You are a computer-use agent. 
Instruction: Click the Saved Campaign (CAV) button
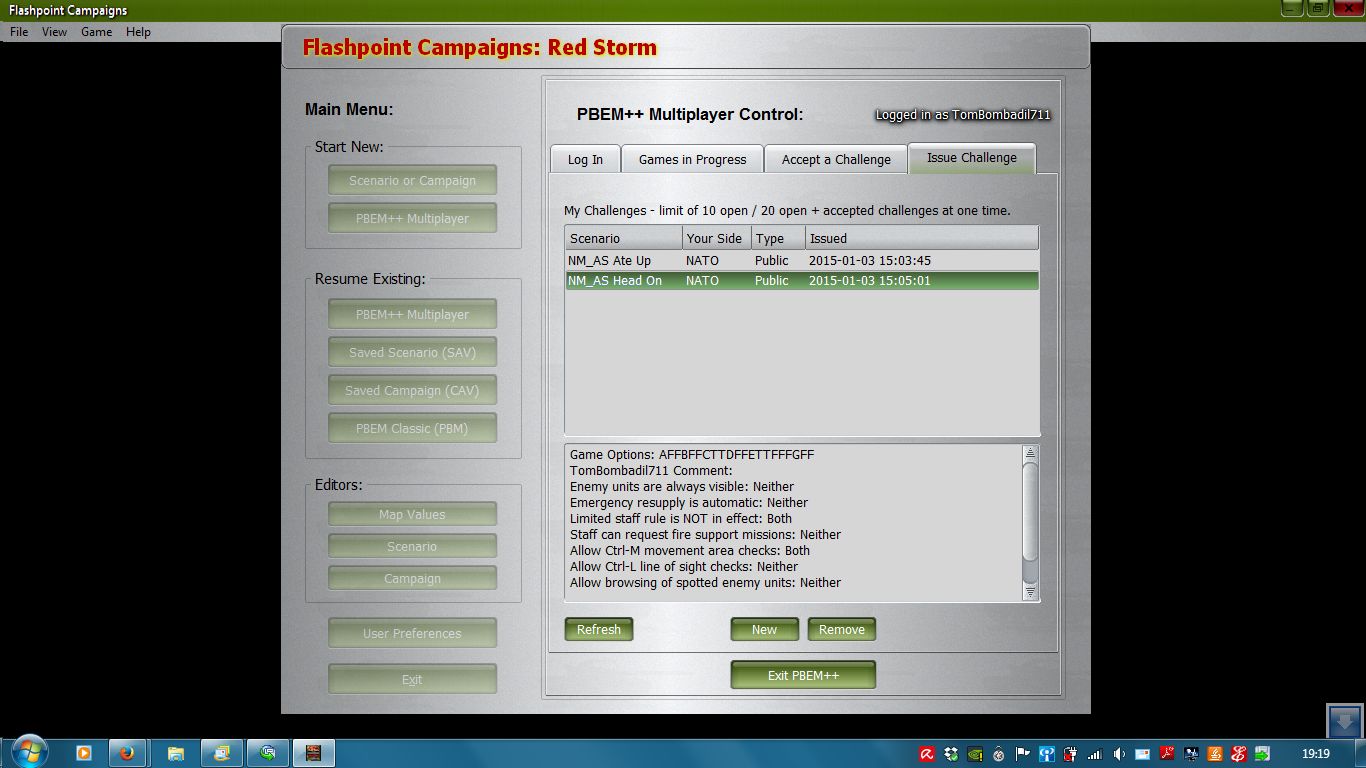pos(412,390)
